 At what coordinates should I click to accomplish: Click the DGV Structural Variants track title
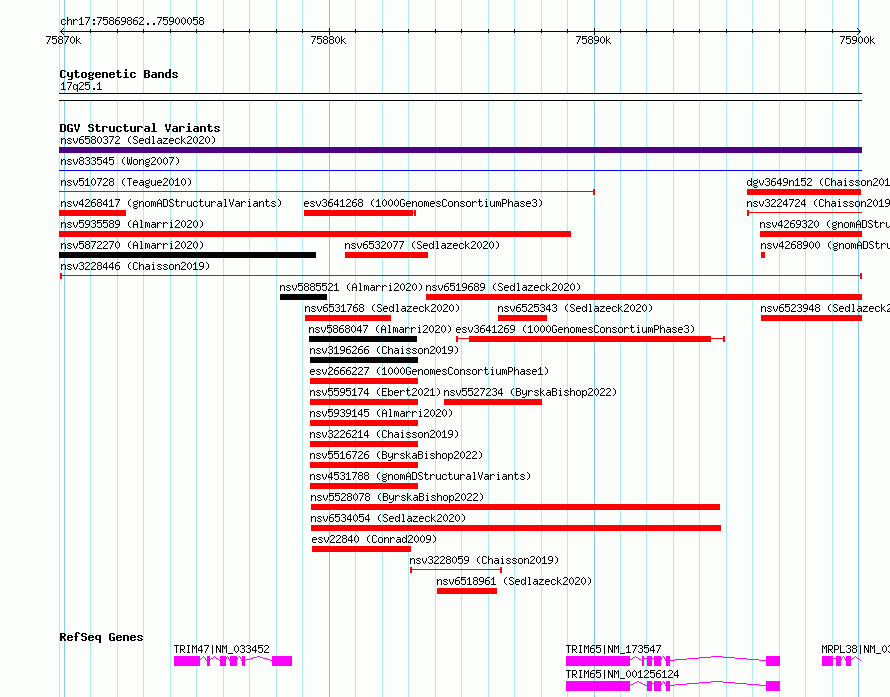coord(140,128)
